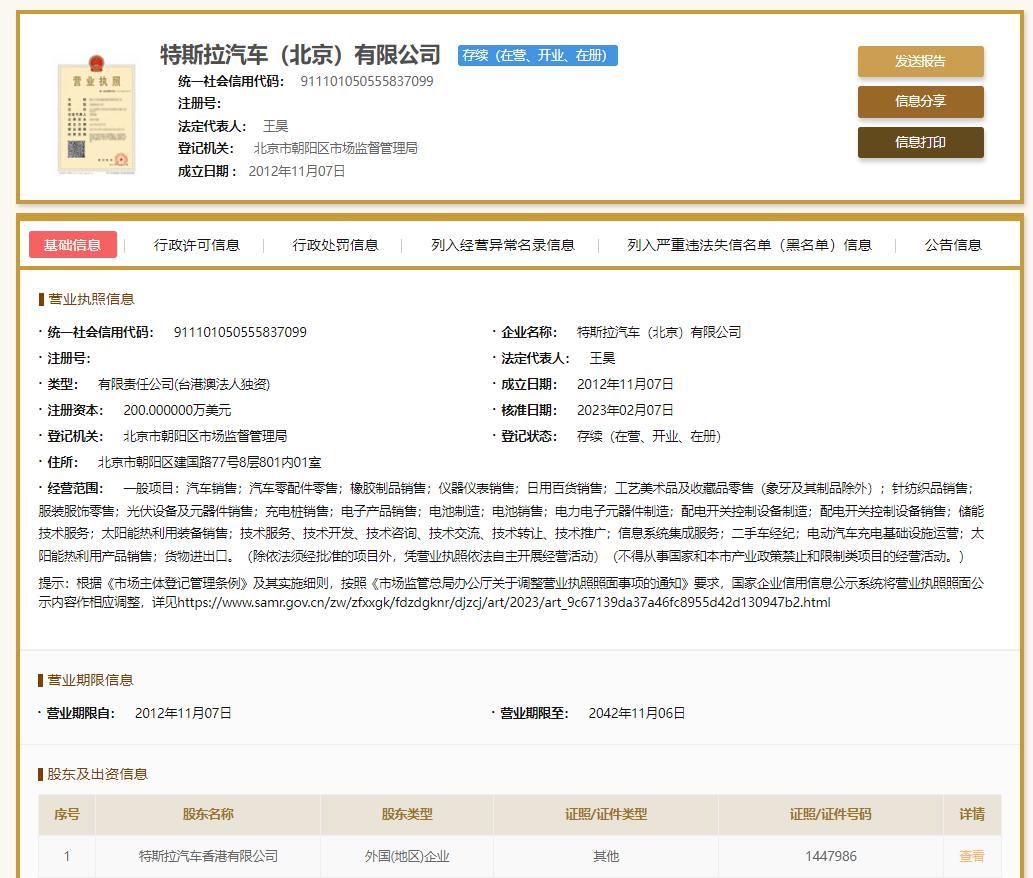The width and height of the screenshot is (1033, 878).
Task: Click the company title 特斯拉汽车（北京）有限公司
Action: click(x=300, y=54)
